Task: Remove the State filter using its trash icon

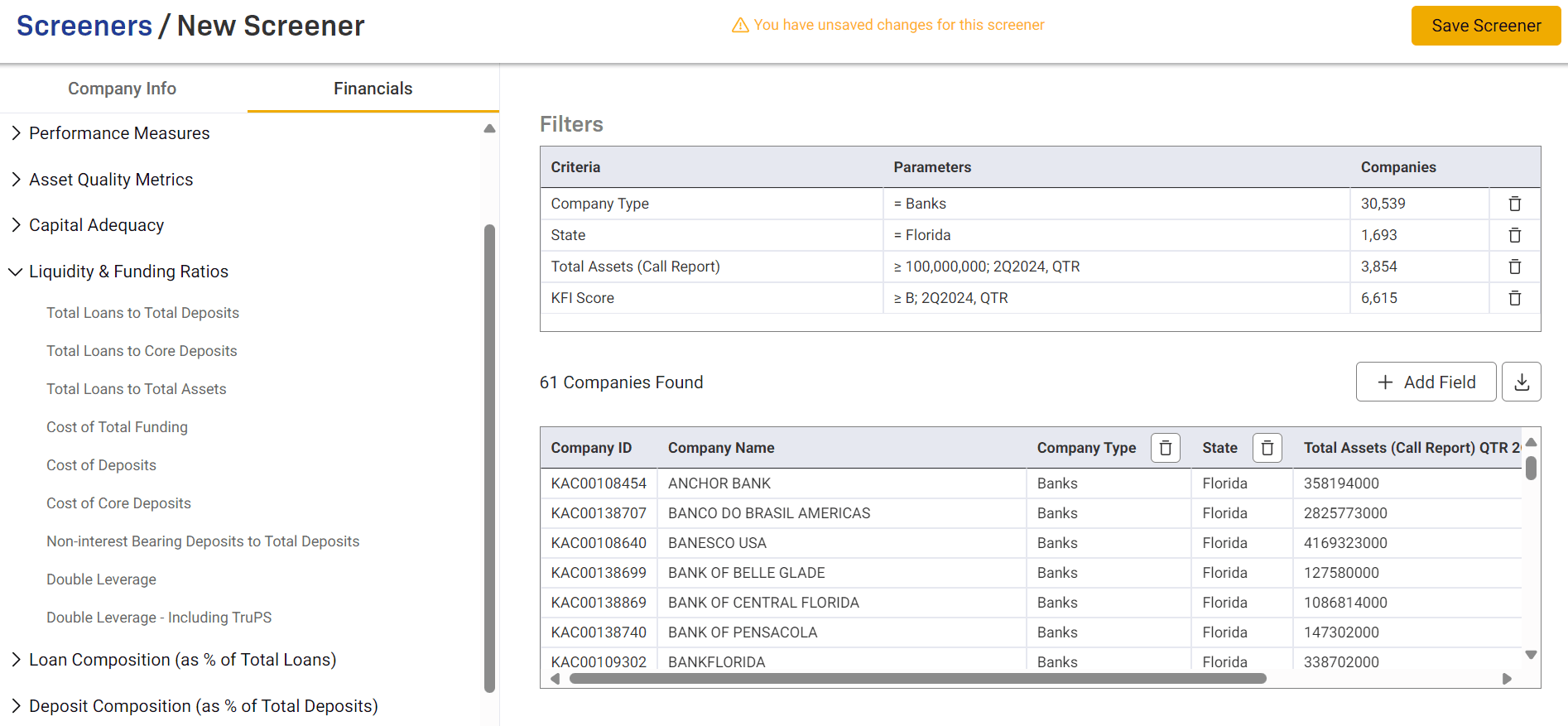Action: [1514, 235]
